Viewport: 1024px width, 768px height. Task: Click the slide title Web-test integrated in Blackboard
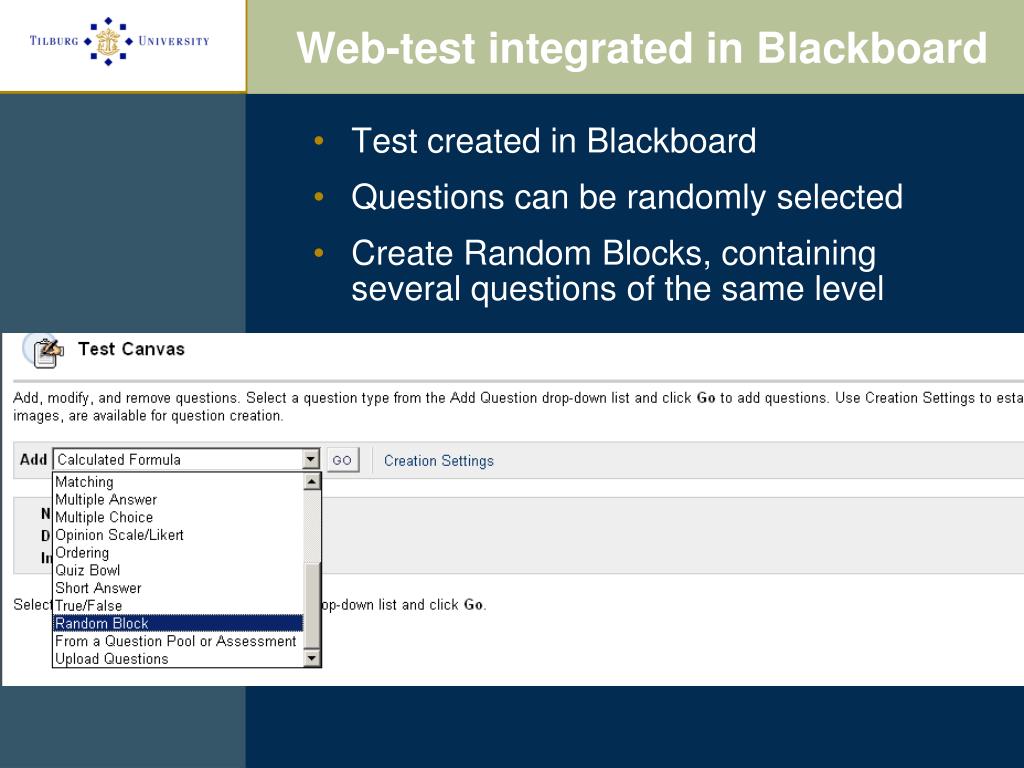tap(641, 48)
